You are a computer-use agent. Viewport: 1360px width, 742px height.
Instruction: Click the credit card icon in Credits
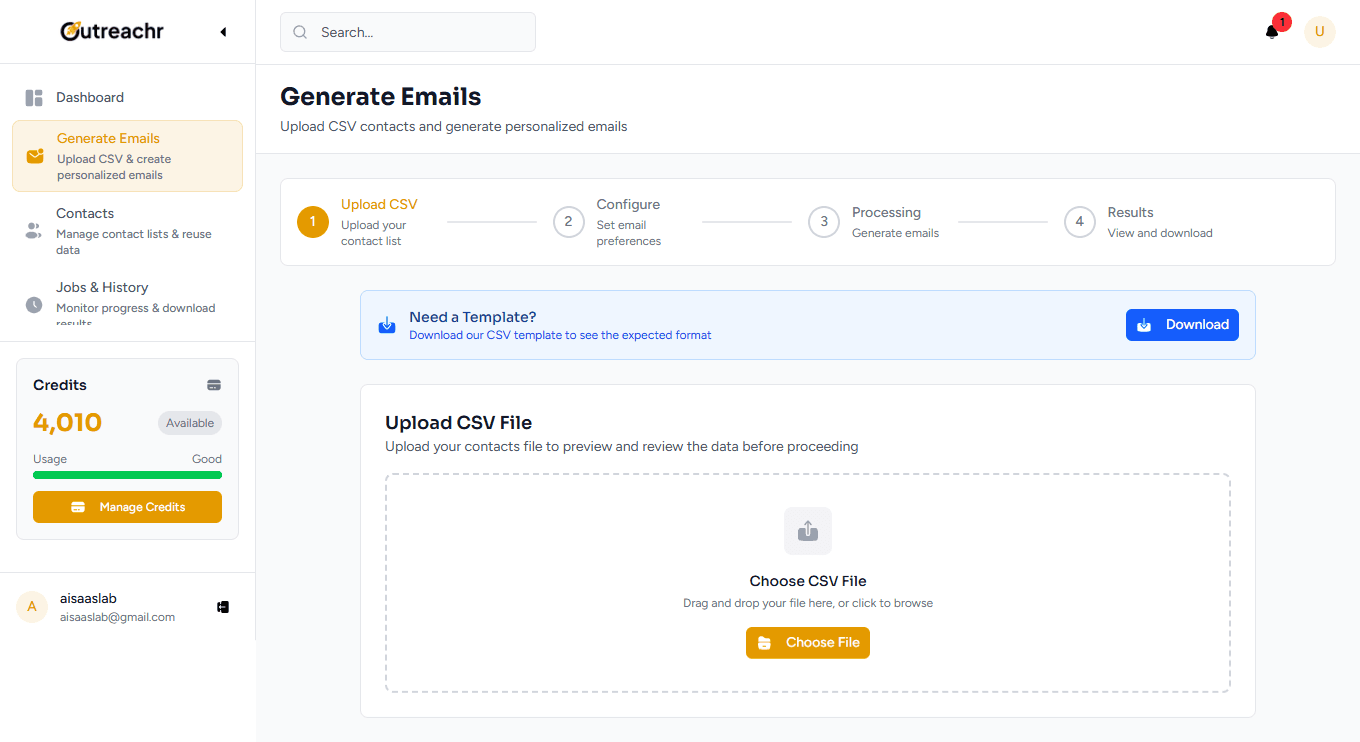point(214,385)
